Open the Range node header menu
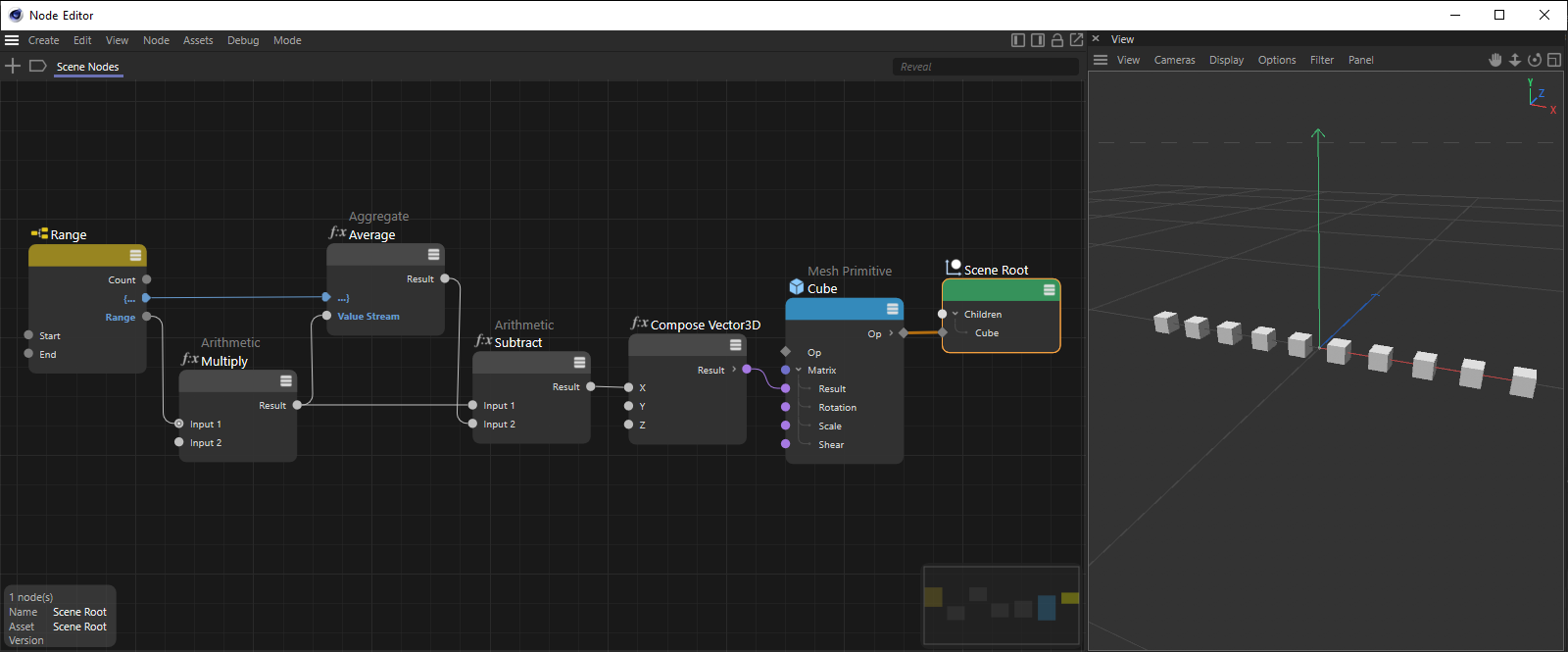 (x=135, y=256)
